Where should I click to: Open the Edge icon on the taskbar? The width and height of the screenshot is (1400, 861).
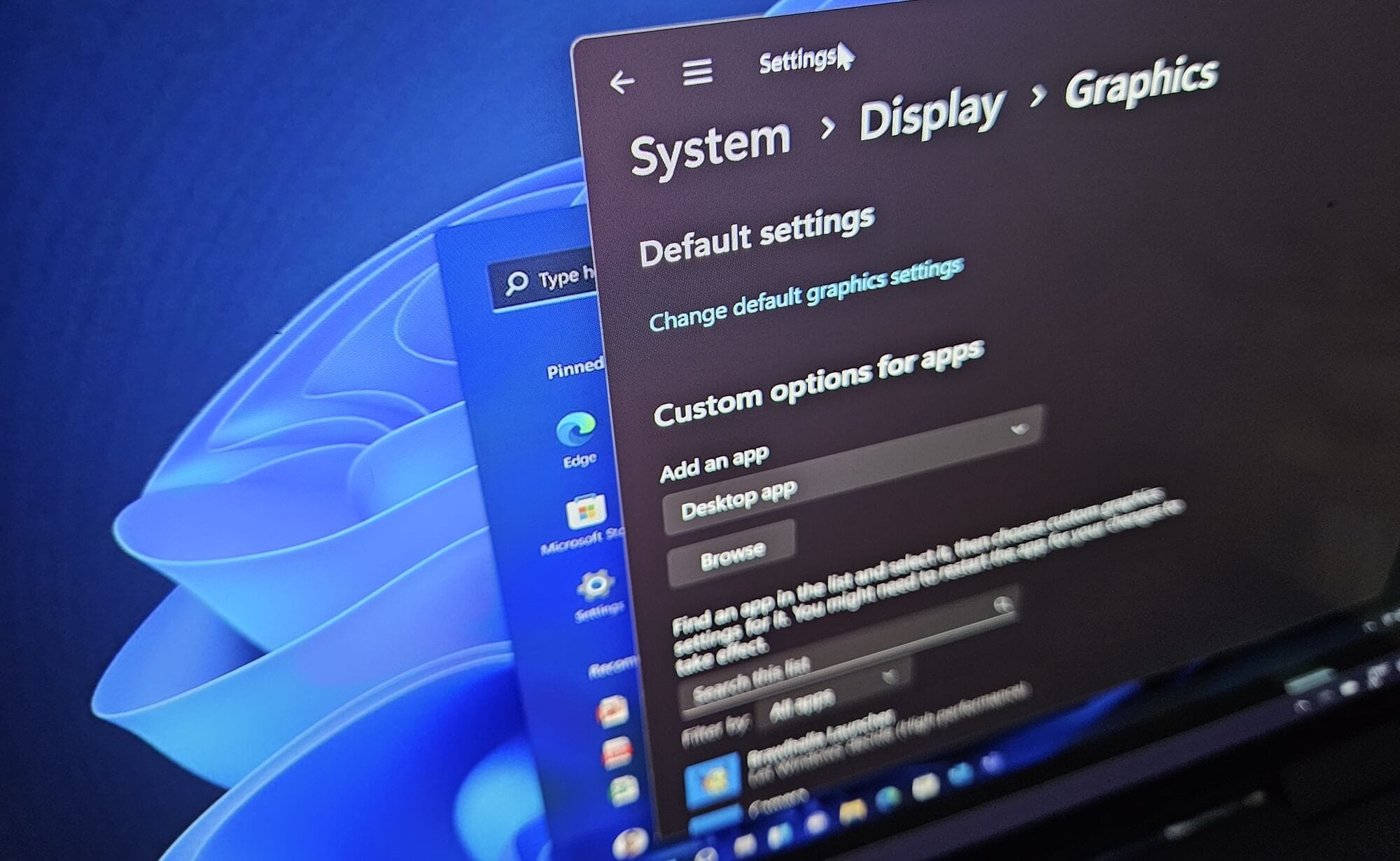(x=889, y=798)
